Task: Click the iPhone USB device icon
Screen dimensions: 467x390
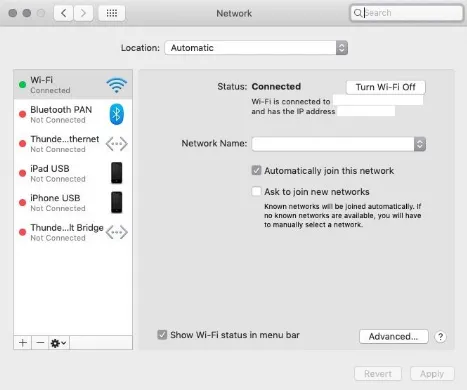Action: tap(116, 202)
